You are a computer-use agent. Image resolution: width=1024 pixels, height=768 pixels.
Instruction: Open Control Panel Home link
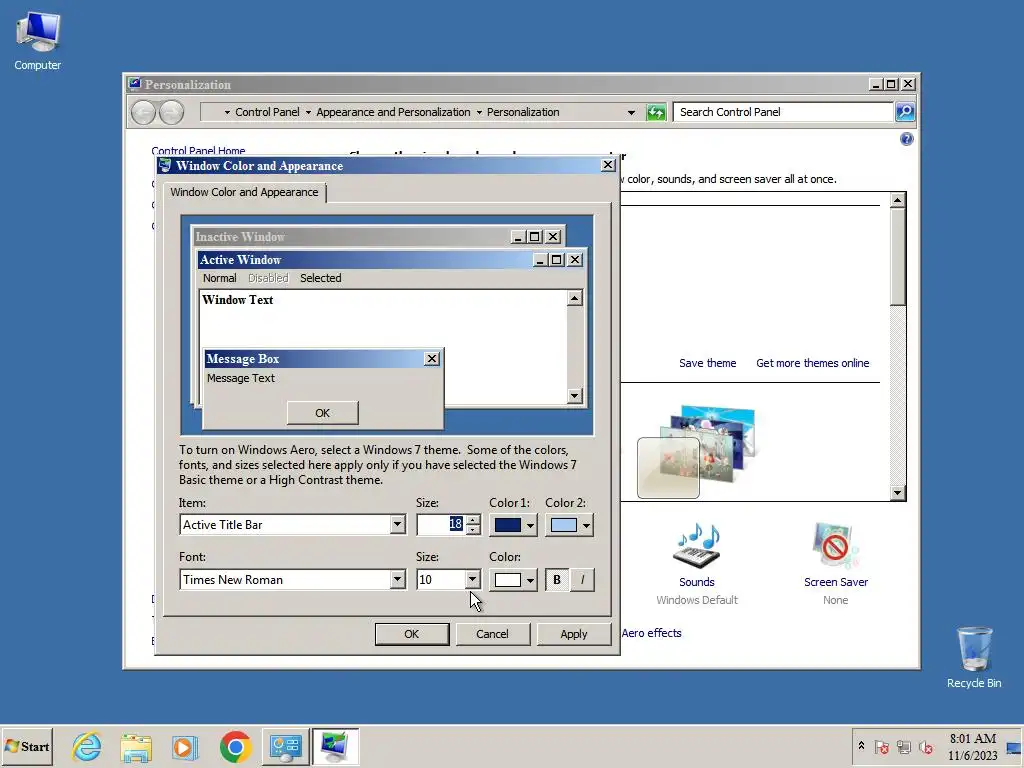198,151
